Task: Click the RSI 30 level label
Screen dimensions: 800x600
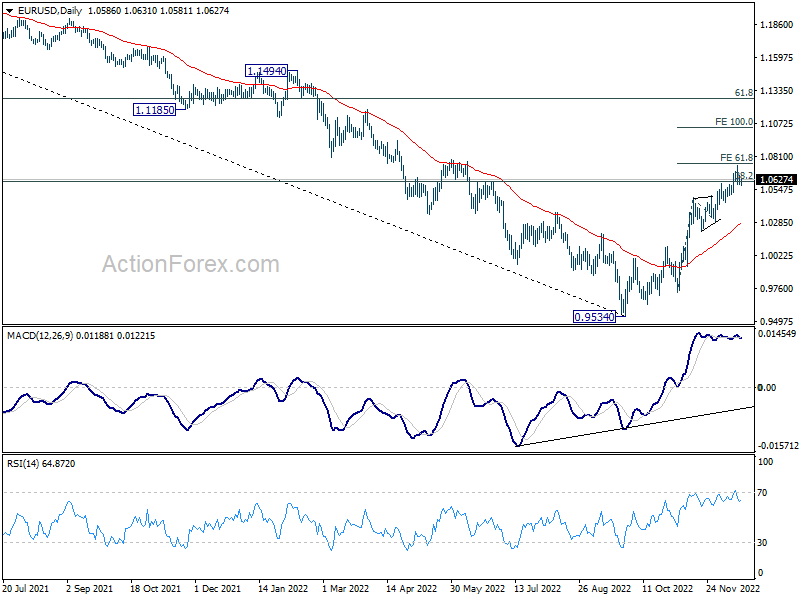Action: click(762, 543)
